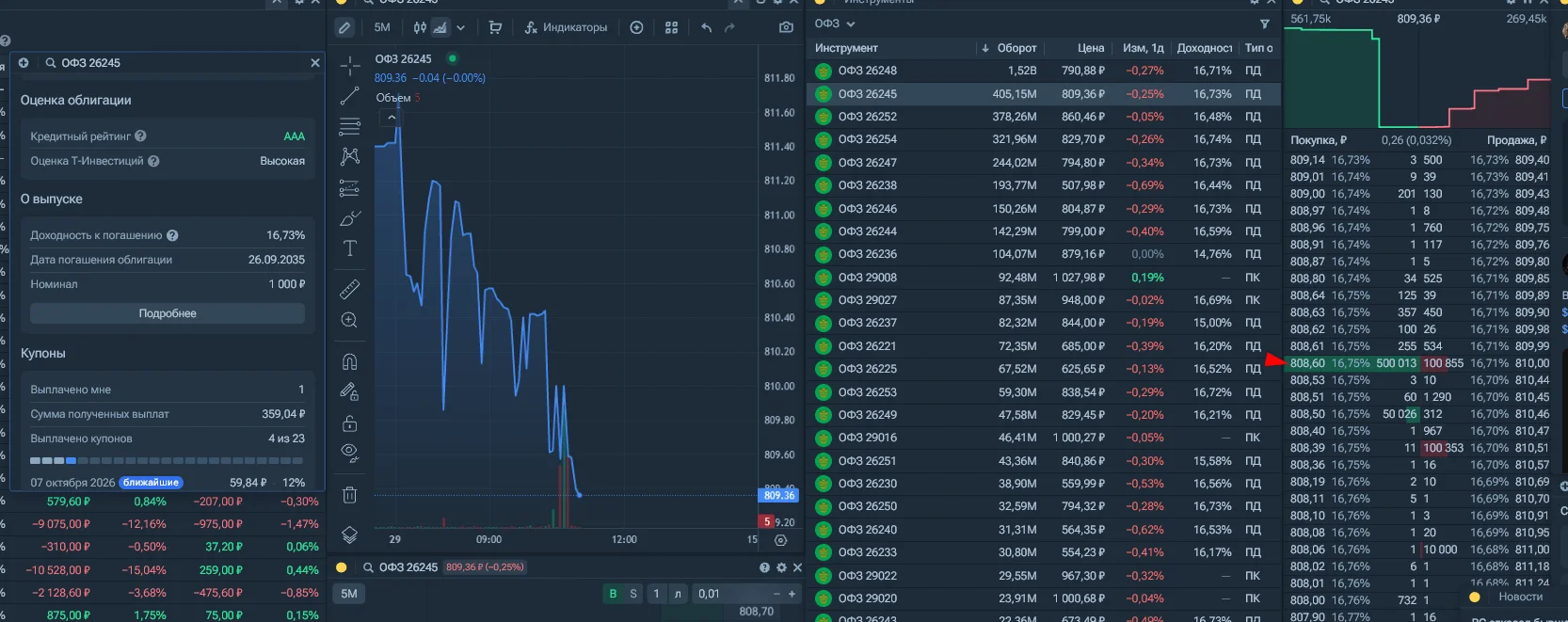Open the forecast and measurement lines tool
Screen dimensions: 1568x622
point(350,187)
